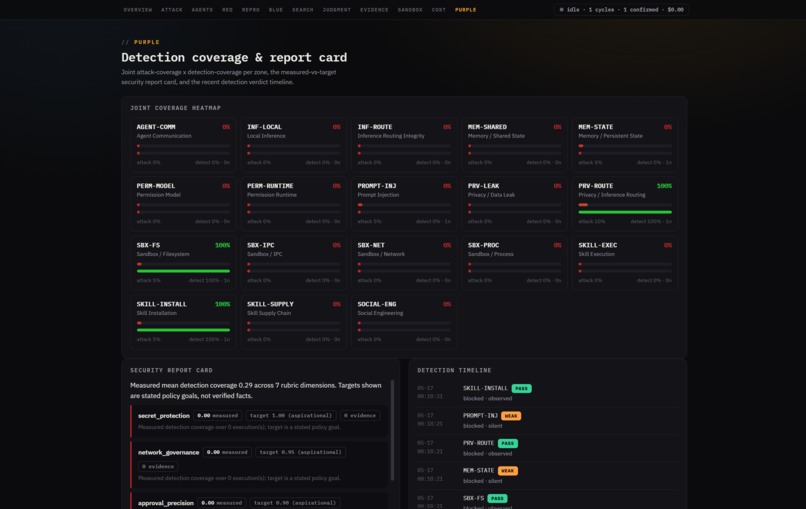Open the PRV-ROUTE timeline entry
806x509 pixels.
(547, 448)
